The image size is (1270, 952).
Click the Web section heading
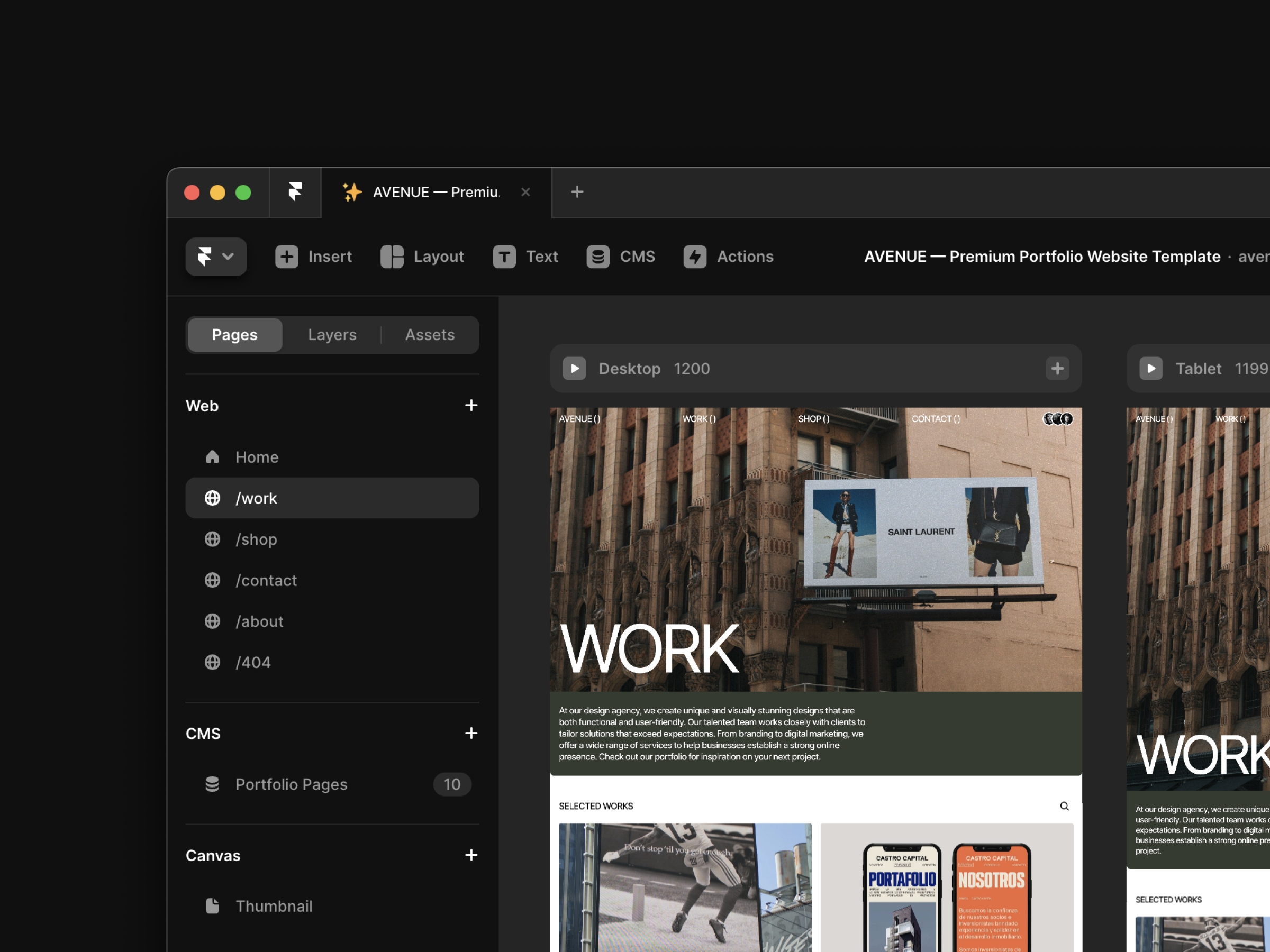pos(202,406)
